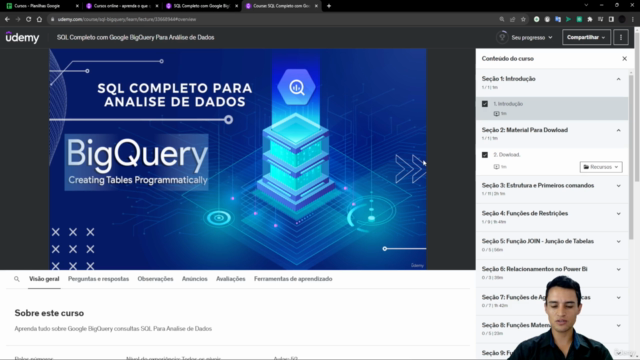Screen dimensions: 640x360
Task: Search course content with magnifier icon
Action: click(17, 279)
